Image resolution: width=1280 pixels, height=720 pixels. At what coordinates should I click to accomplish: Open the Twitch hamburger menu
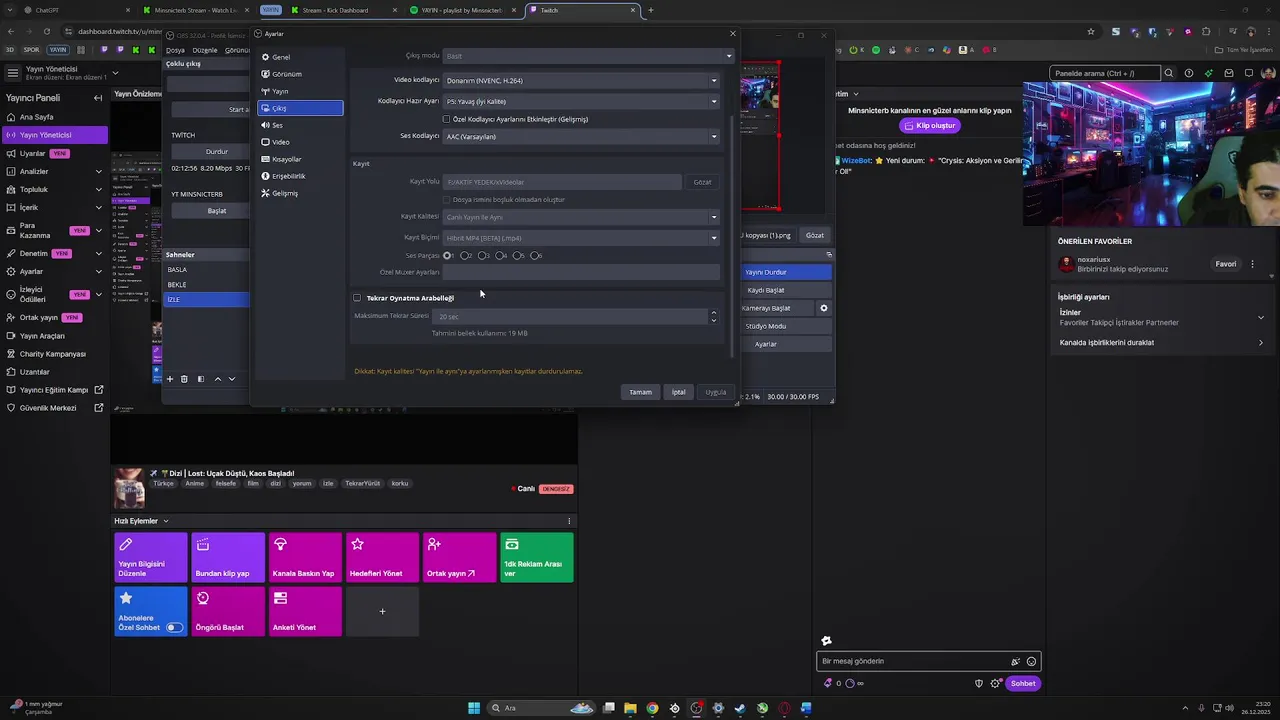12,73
